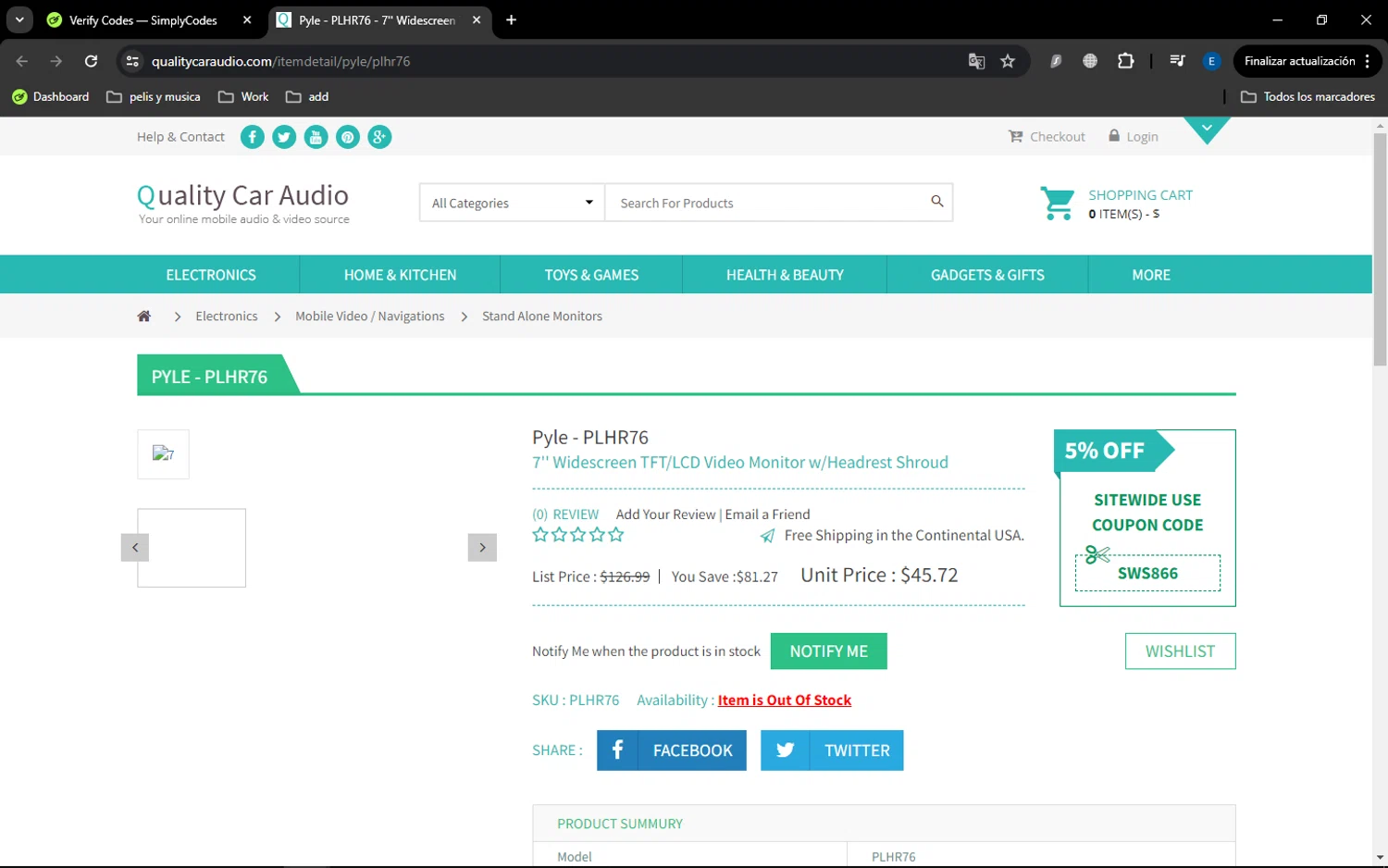The height and width of the screenshot is (868, 1388).
Task: Open the Facebook social icon in header
Action: (252, 137)
